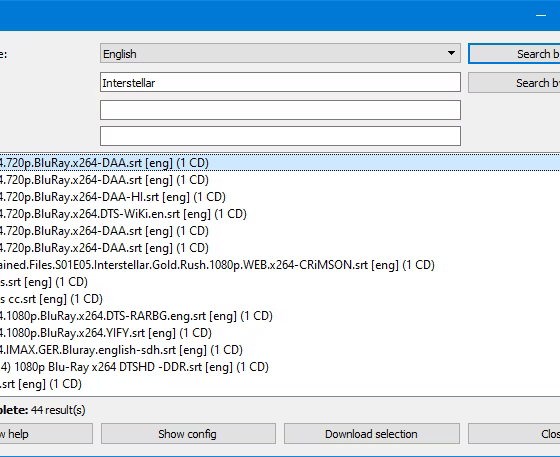Click the Close button at bottom right

point(514,434)
